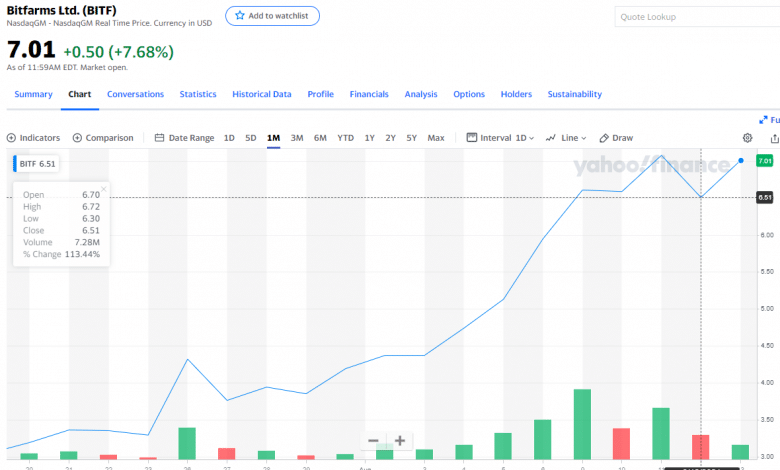
Task: Open the Statistics tab
Action: (x=198, y=94)
